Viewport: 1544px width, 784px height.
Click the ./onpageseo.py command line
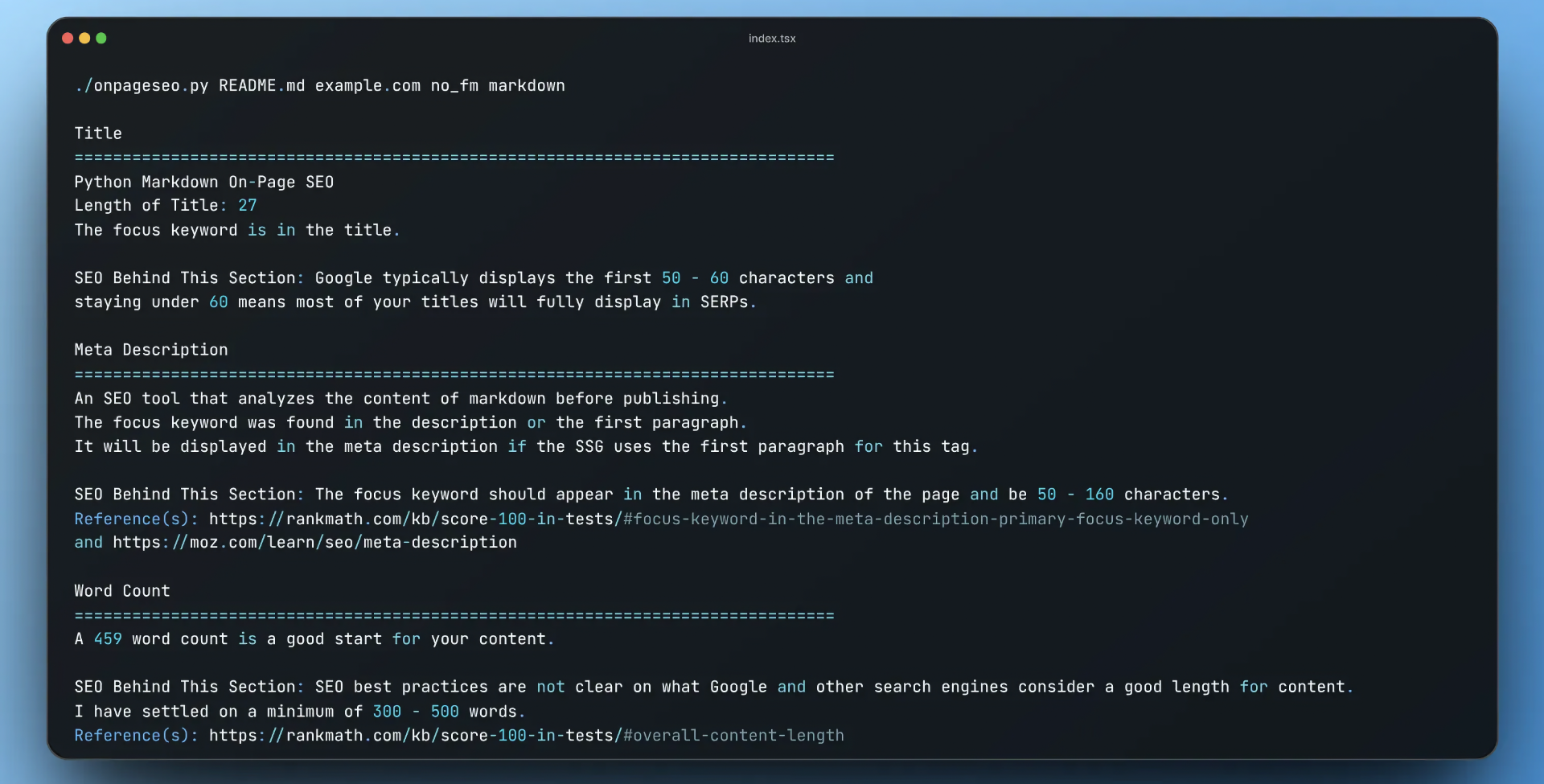pos(320,85)
